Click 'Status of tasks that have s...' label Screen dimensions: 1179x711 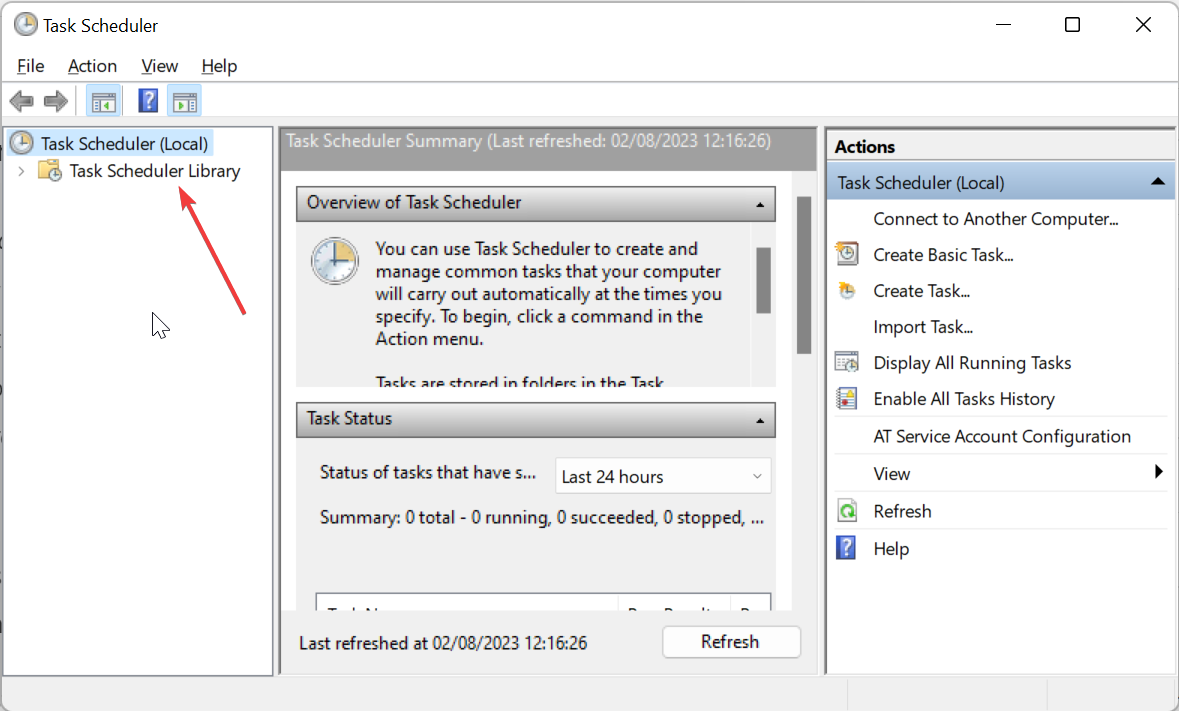click(428, 473)
